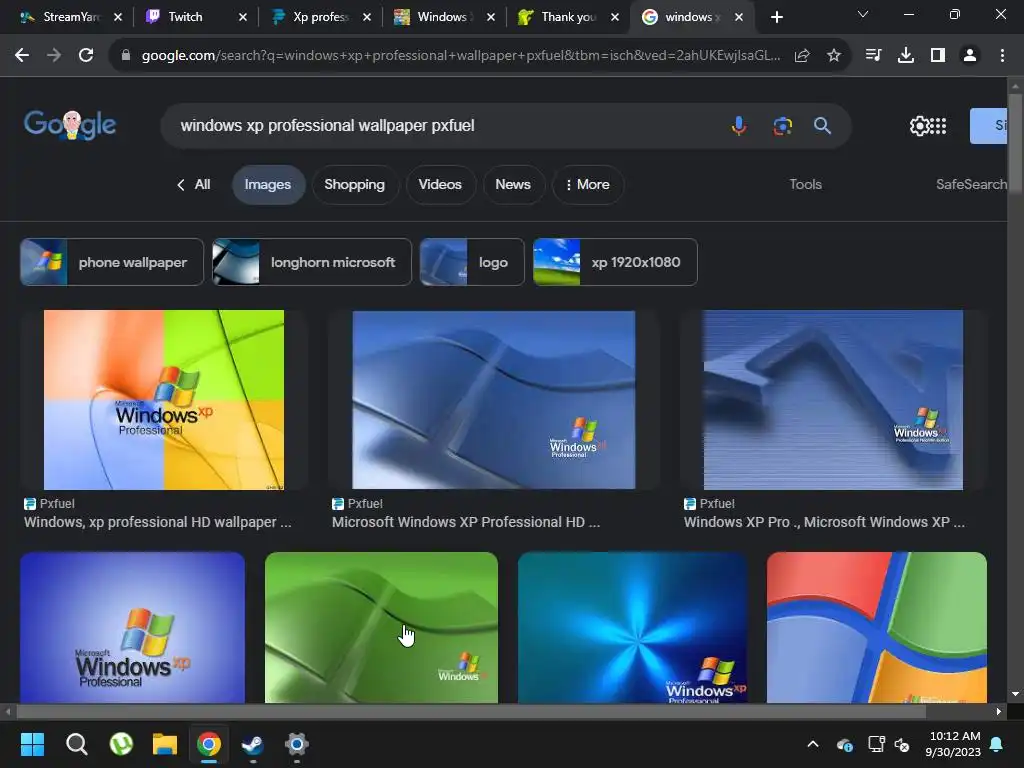Close the Thank you tab
The height and width of the screenshot is (768, 1024).
(x=615, y=17)
